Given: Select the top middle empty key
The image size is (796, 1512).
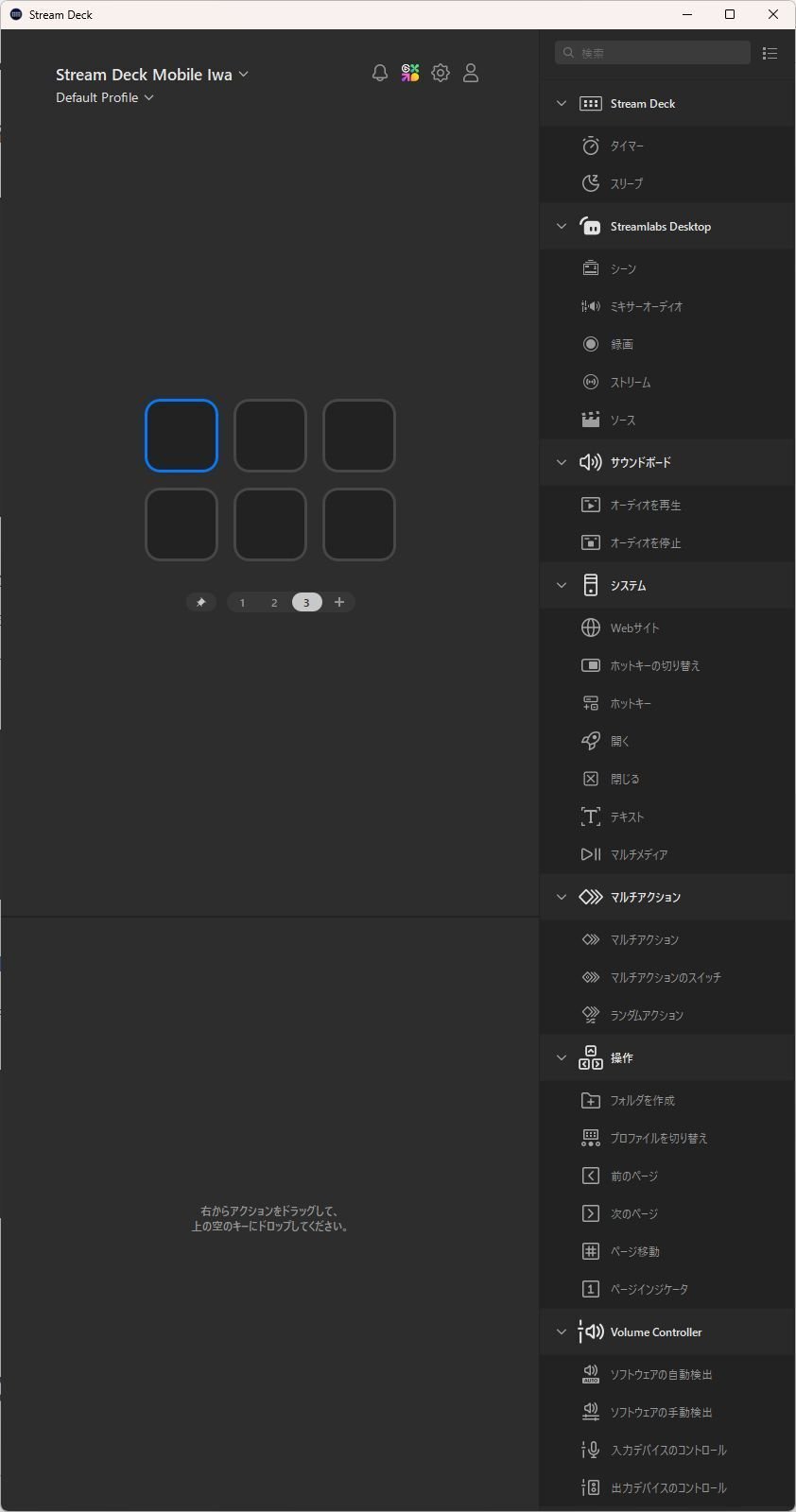Looking at the screenshot, I should tap(270, 436).
